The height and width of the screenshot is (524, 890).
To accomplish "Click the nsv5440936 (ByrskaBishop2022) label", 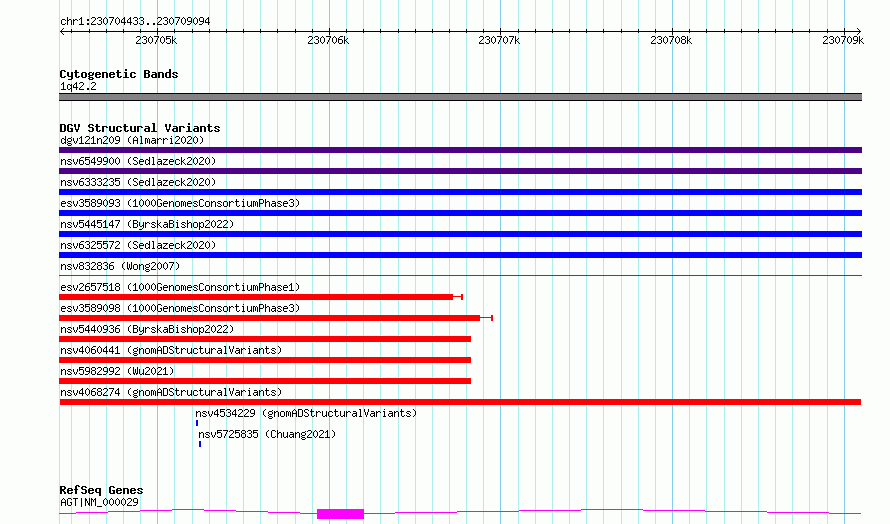I will point(147,329).
